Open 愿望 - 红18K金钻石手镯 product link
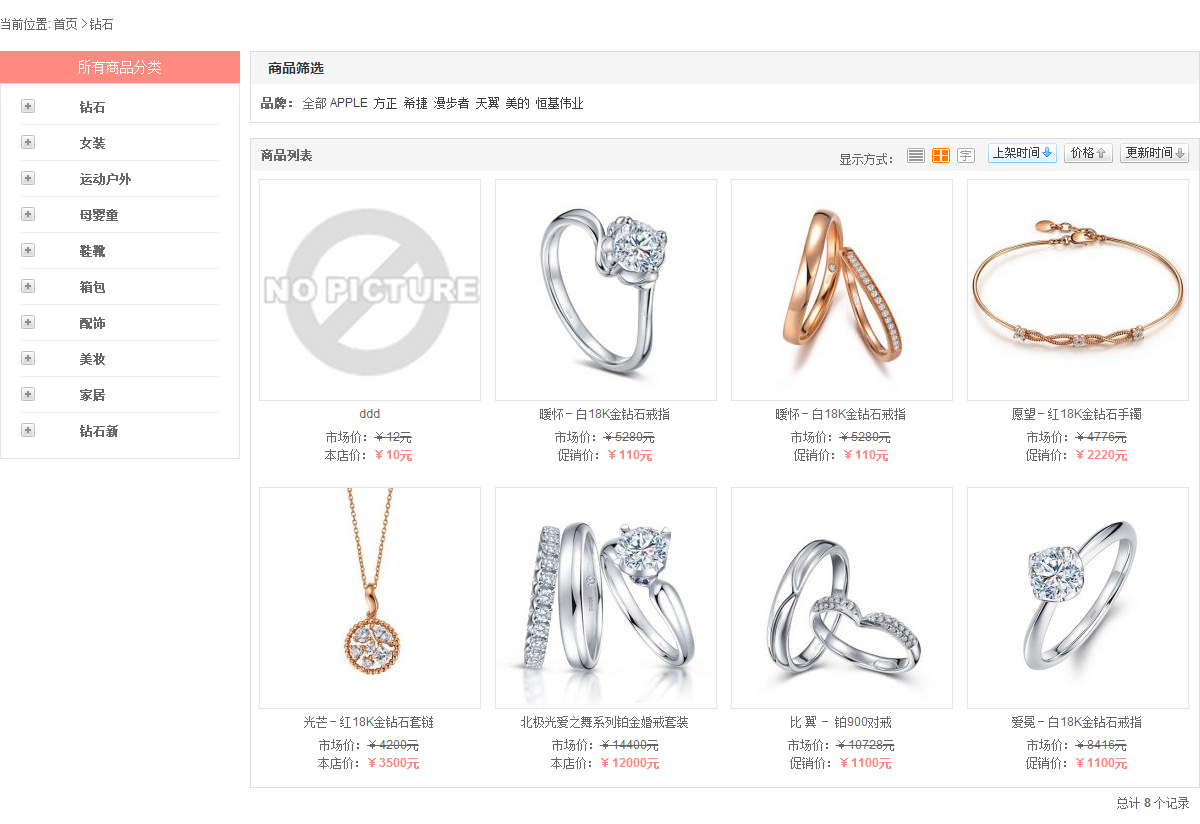This screenshot has width=1200, height=824. pos(1077,414)
